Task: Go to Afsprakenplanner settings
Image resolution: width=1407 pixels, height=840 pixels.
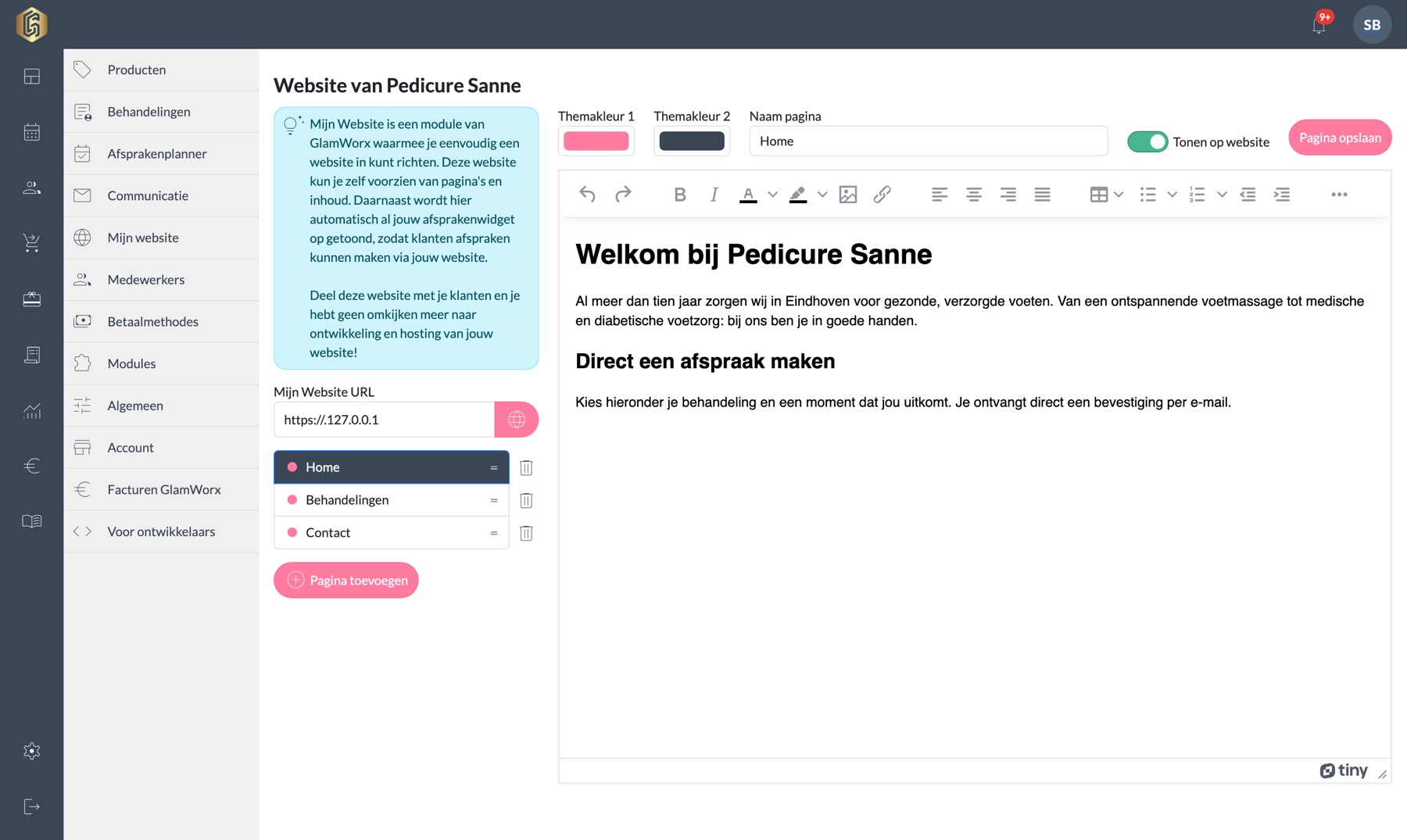Action: (161, 154)
